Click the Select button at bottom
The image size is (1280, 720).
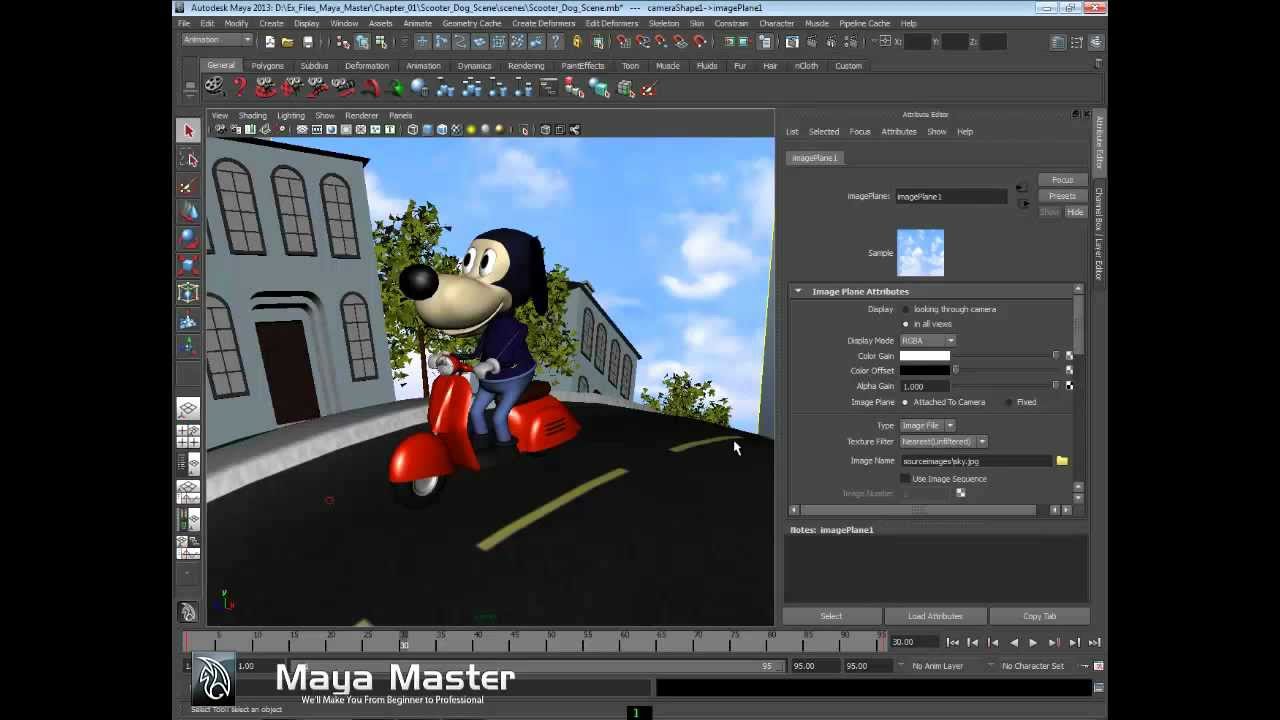[x=832, y=616]
